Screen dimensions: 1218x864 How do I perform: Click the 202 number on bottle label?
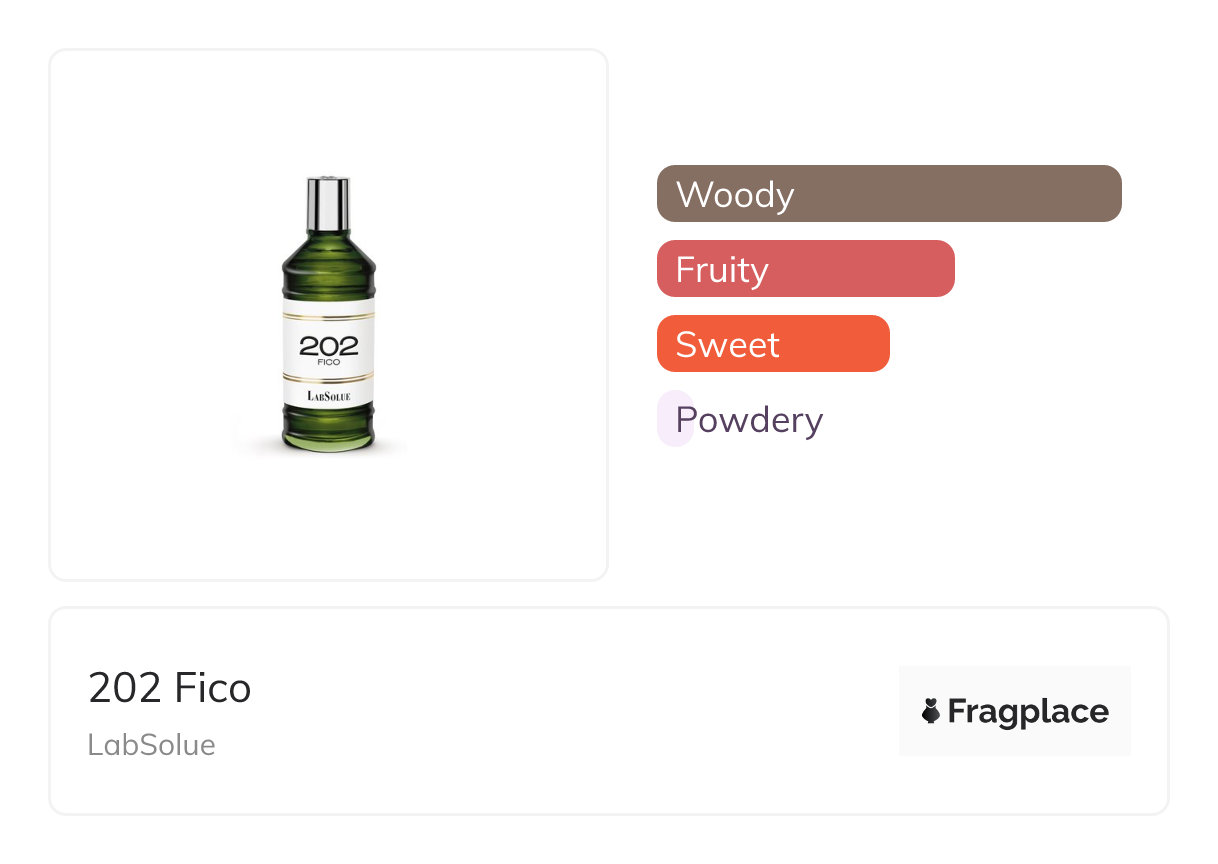click(x=328, y=347)
